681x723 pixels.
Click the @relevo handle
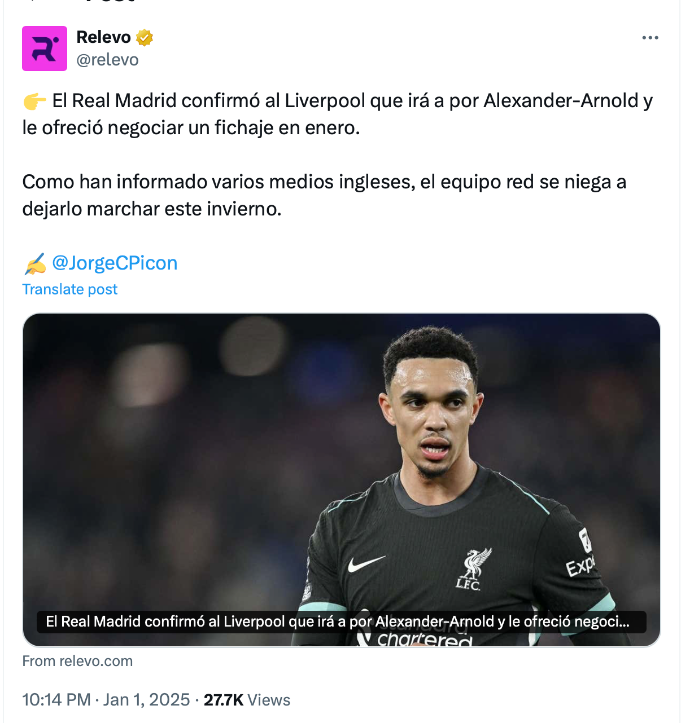pyautogui.click(x=107, y=60)
